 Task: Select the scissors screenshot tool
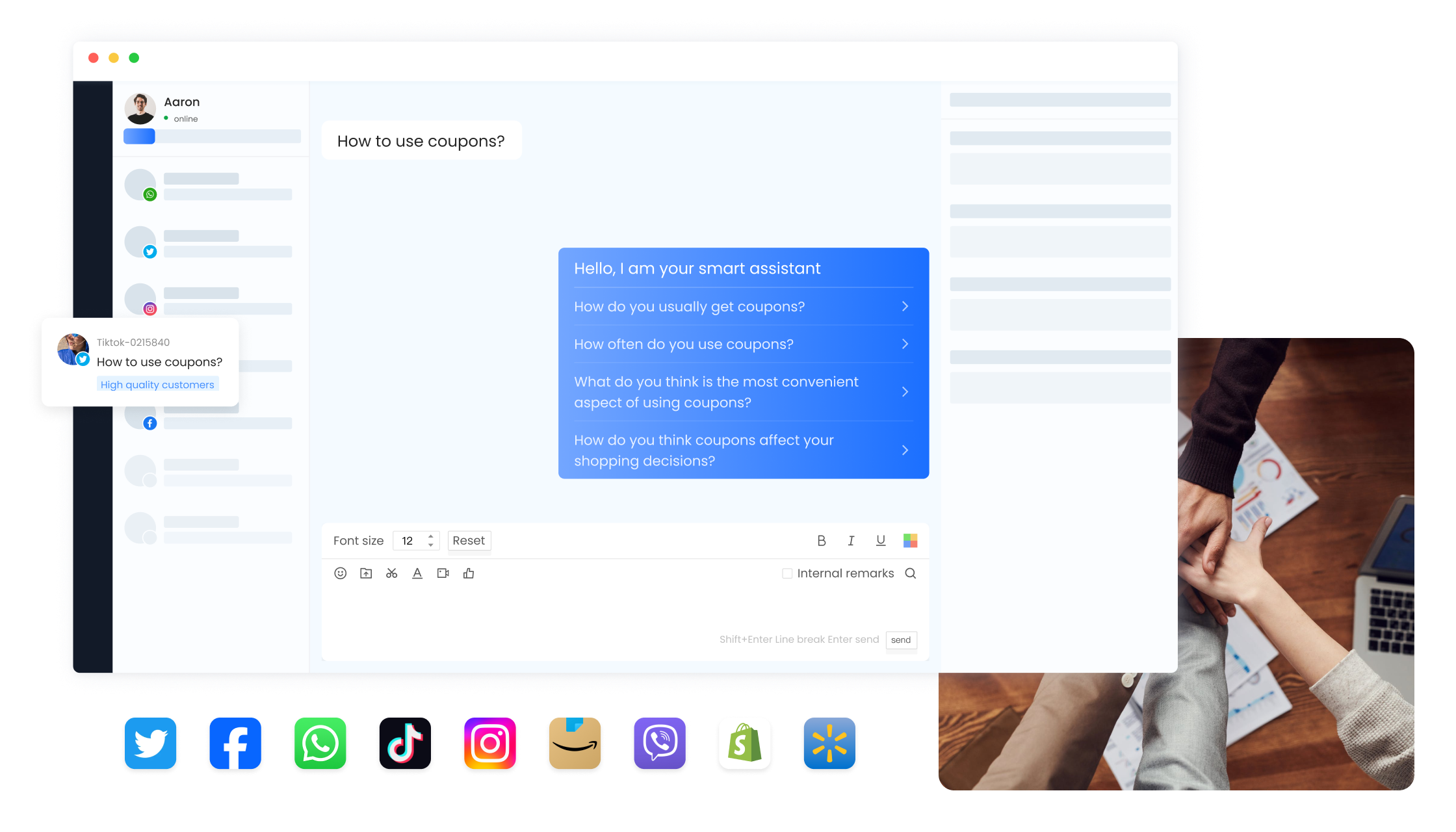[x=391, y=573]
